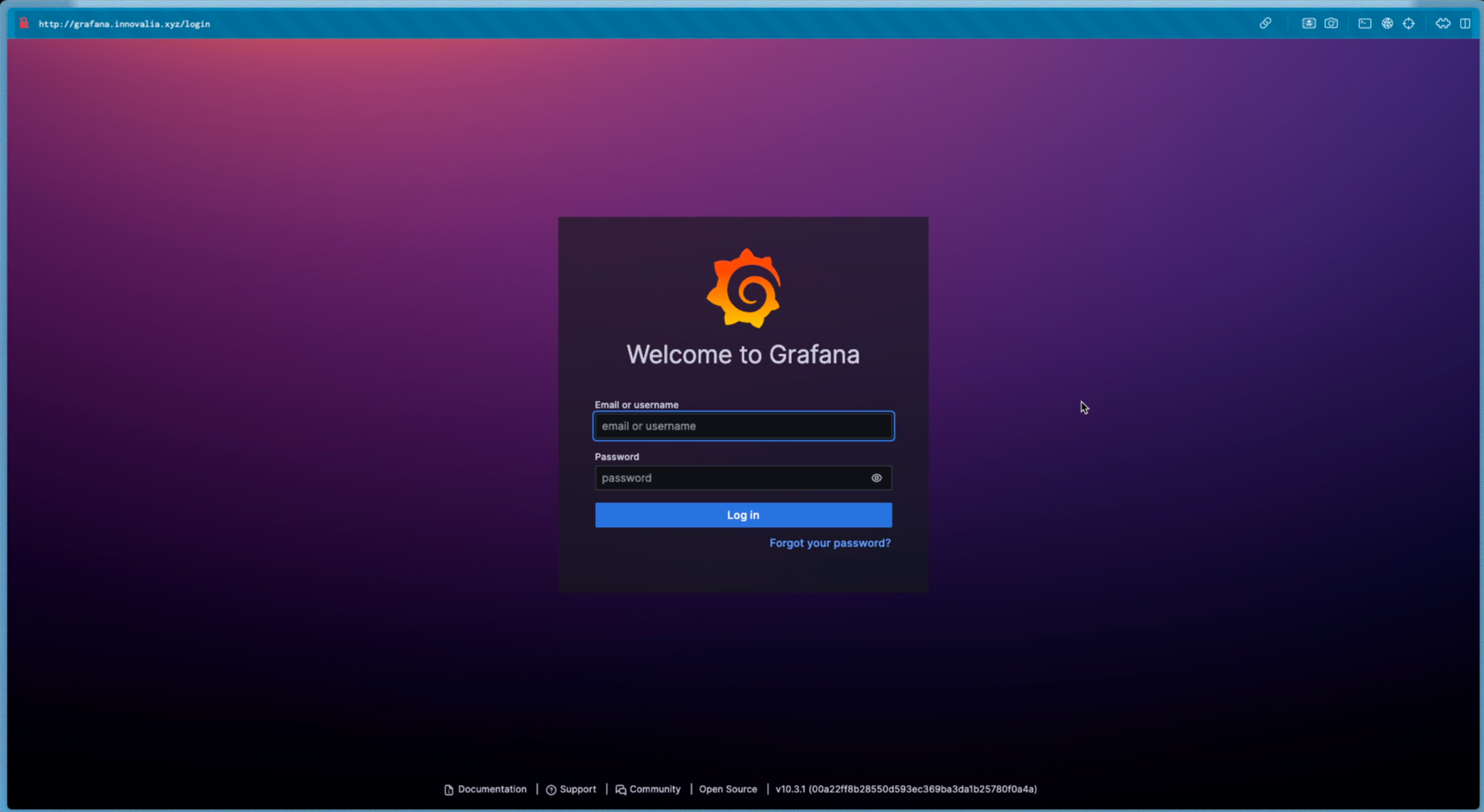This screenshot has height=812, width=1484.
Task: Toggle the split view panel icon
Action: [x=1465, y=23]
